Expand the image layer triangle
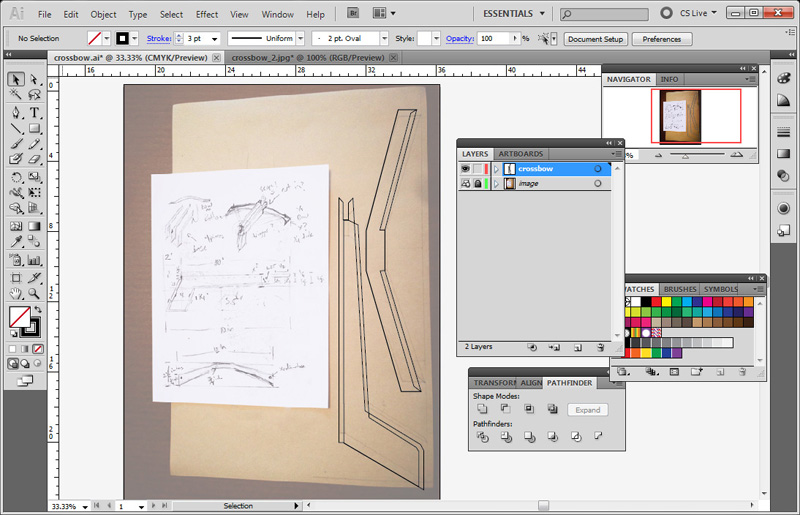 496,184
